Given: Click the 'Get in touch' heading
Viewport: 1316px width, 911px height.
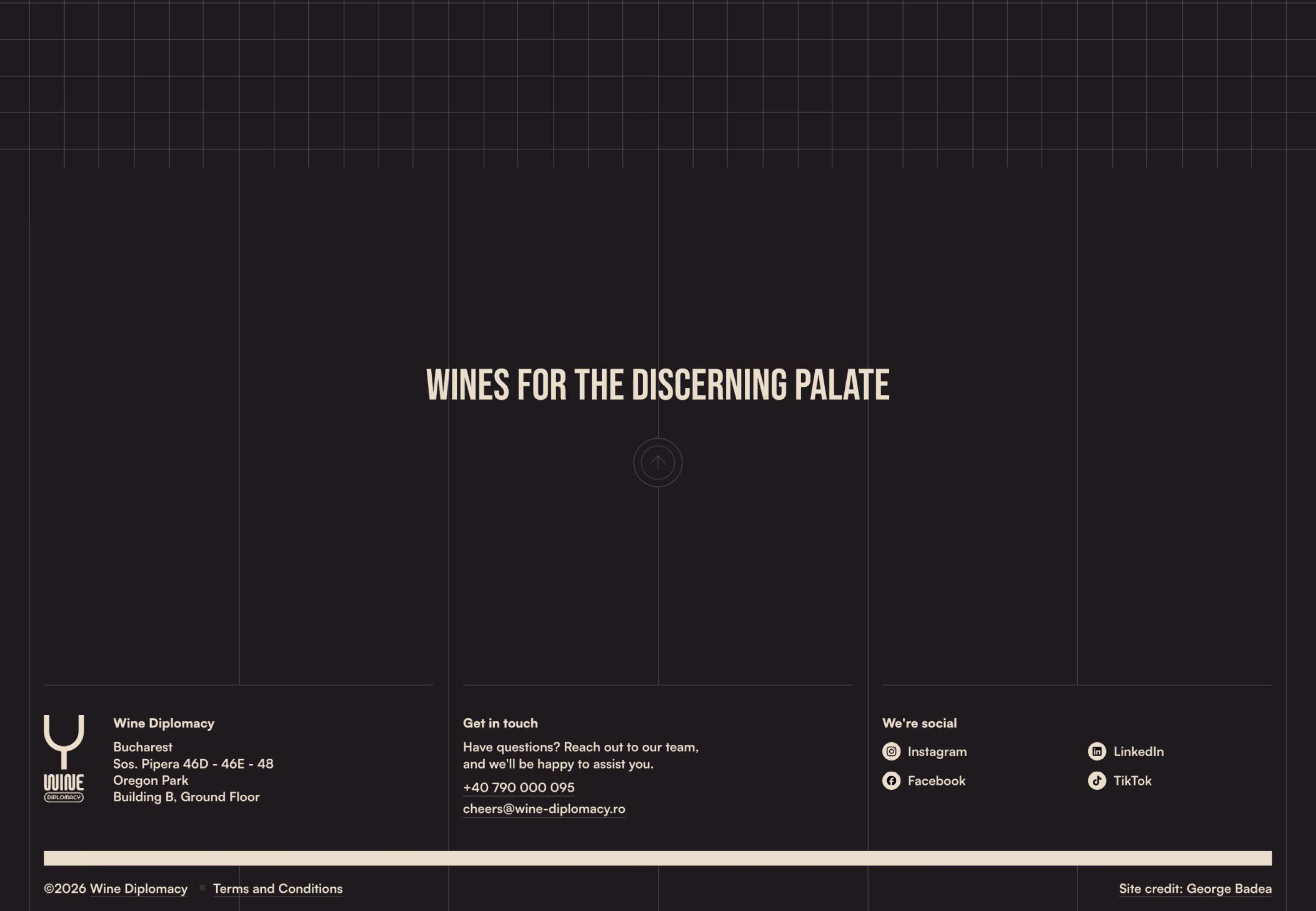Looking at the screenshot, I should 500,723.
